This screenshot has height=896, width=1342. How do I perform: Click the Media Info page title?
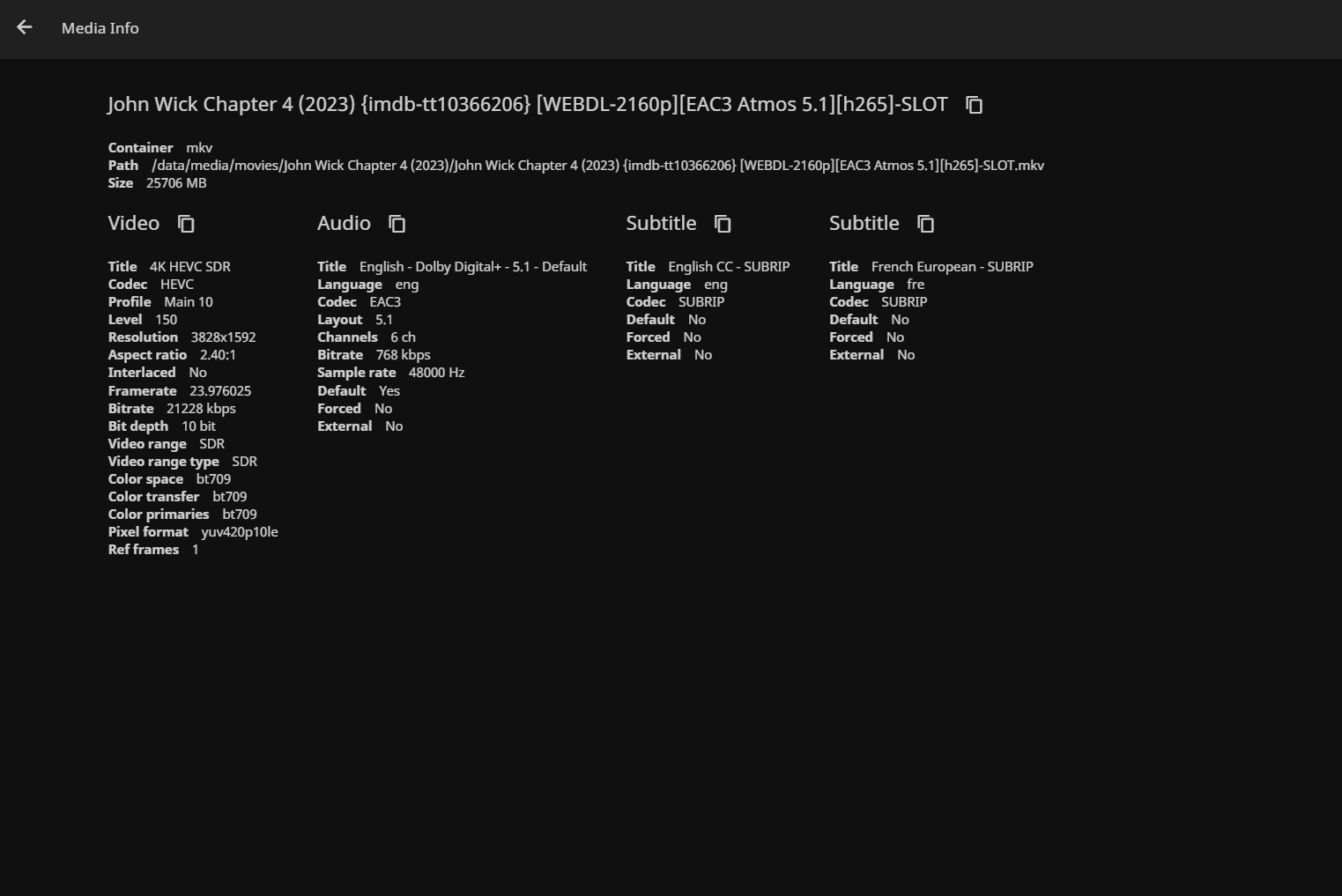pos(100,28)
